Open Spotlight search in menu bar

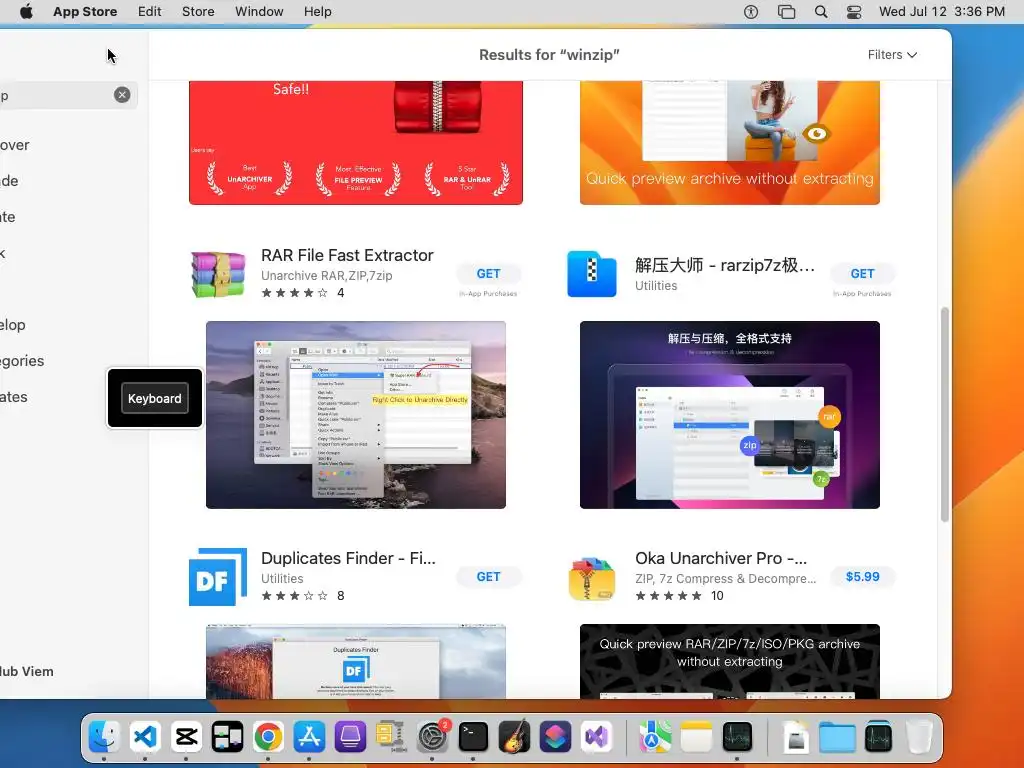(x=821, y=12)
